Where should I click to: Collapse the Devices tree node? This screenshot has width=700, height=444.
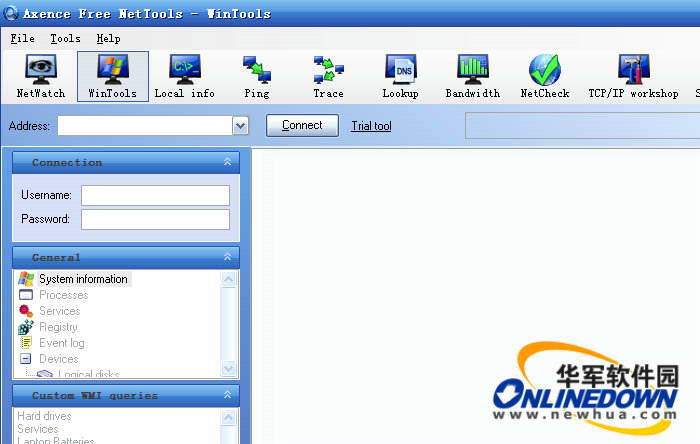(x=25, y=358)
